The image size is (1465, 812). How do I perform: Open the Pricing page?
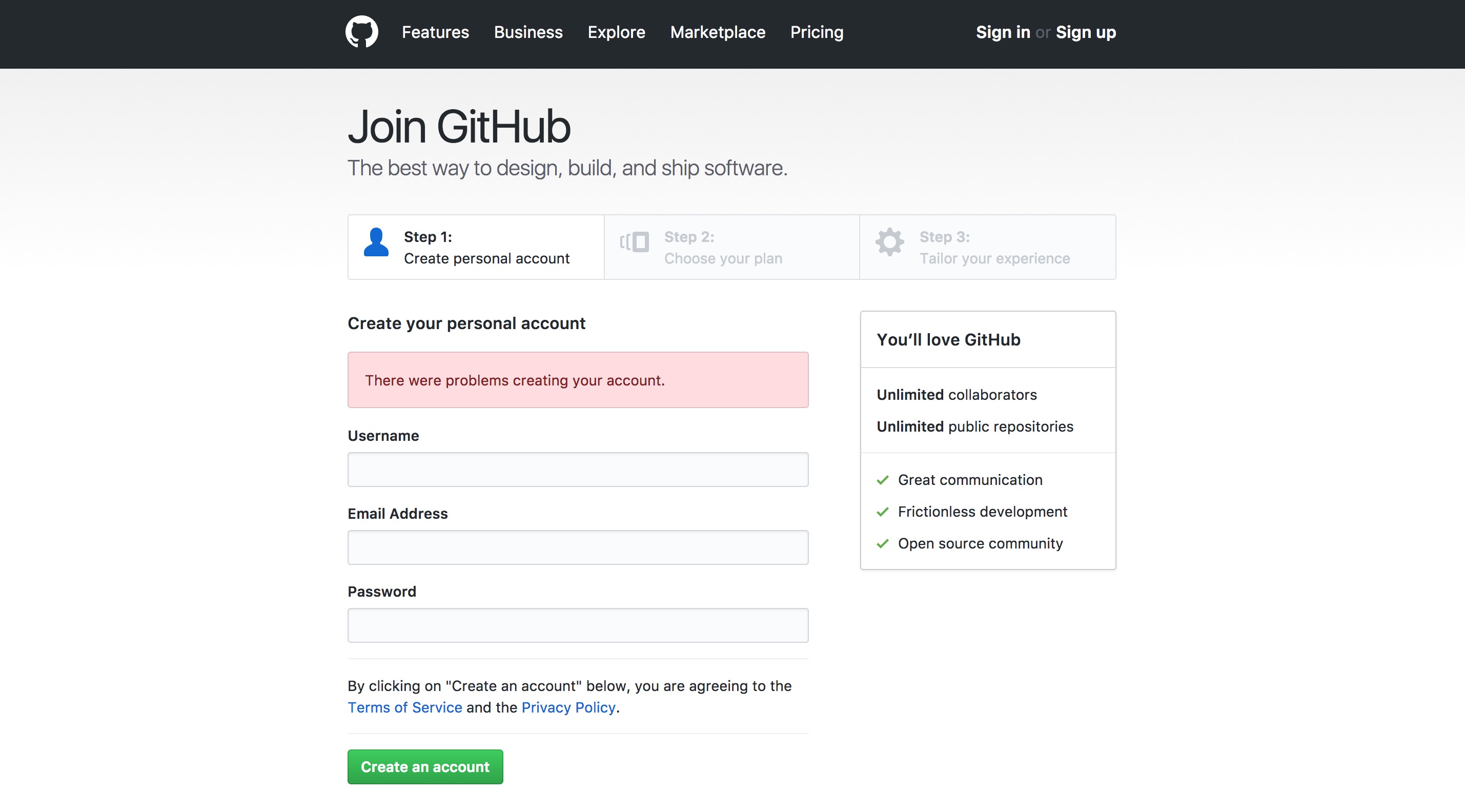(817, 32)
